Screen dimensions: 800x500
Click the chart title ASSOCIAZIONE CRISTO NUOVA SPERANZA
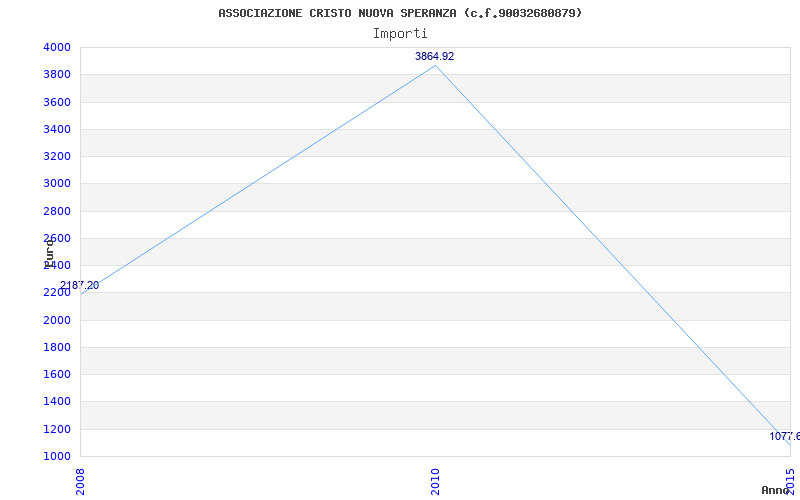click(400, 13)
